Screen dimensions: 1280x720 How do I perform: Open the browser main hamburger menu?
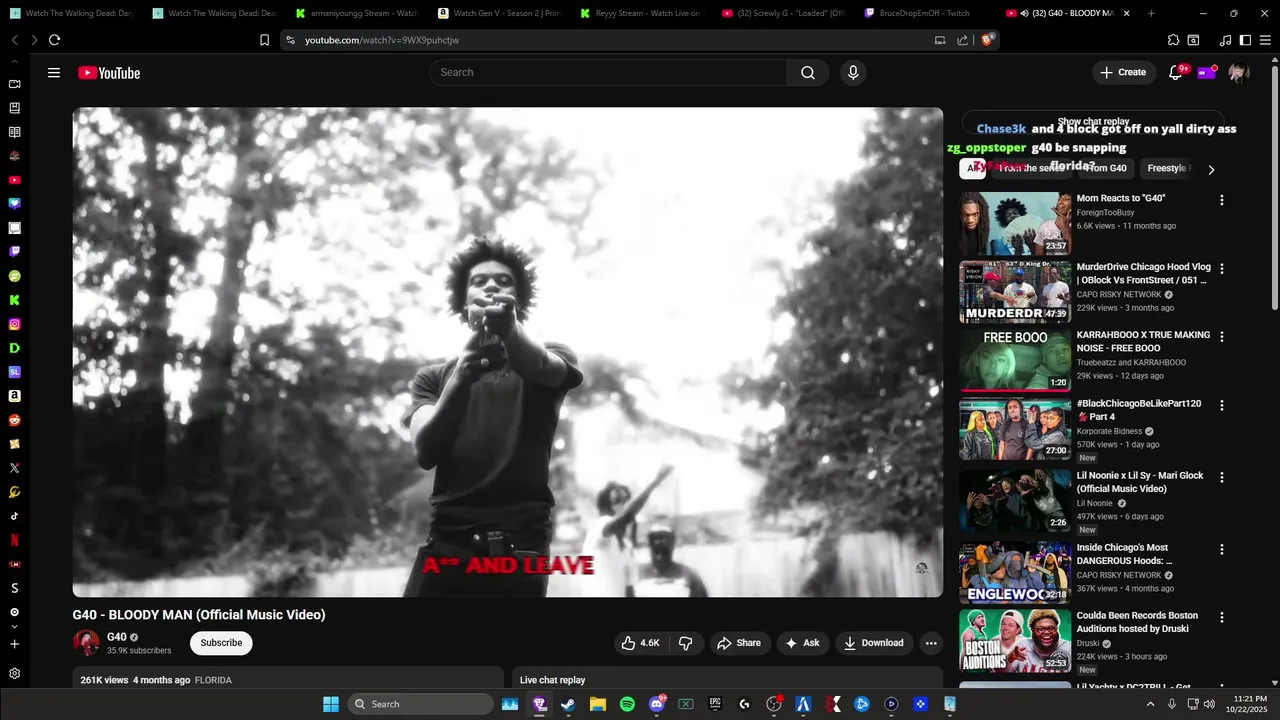(x=1266, y=40)
